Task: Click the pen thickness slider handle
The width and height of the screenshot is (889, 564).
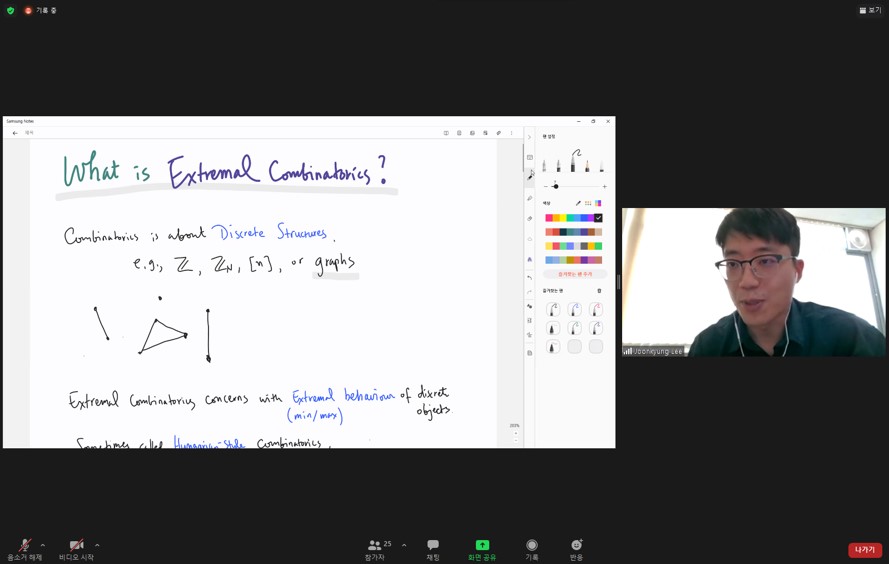Action: 556,186
